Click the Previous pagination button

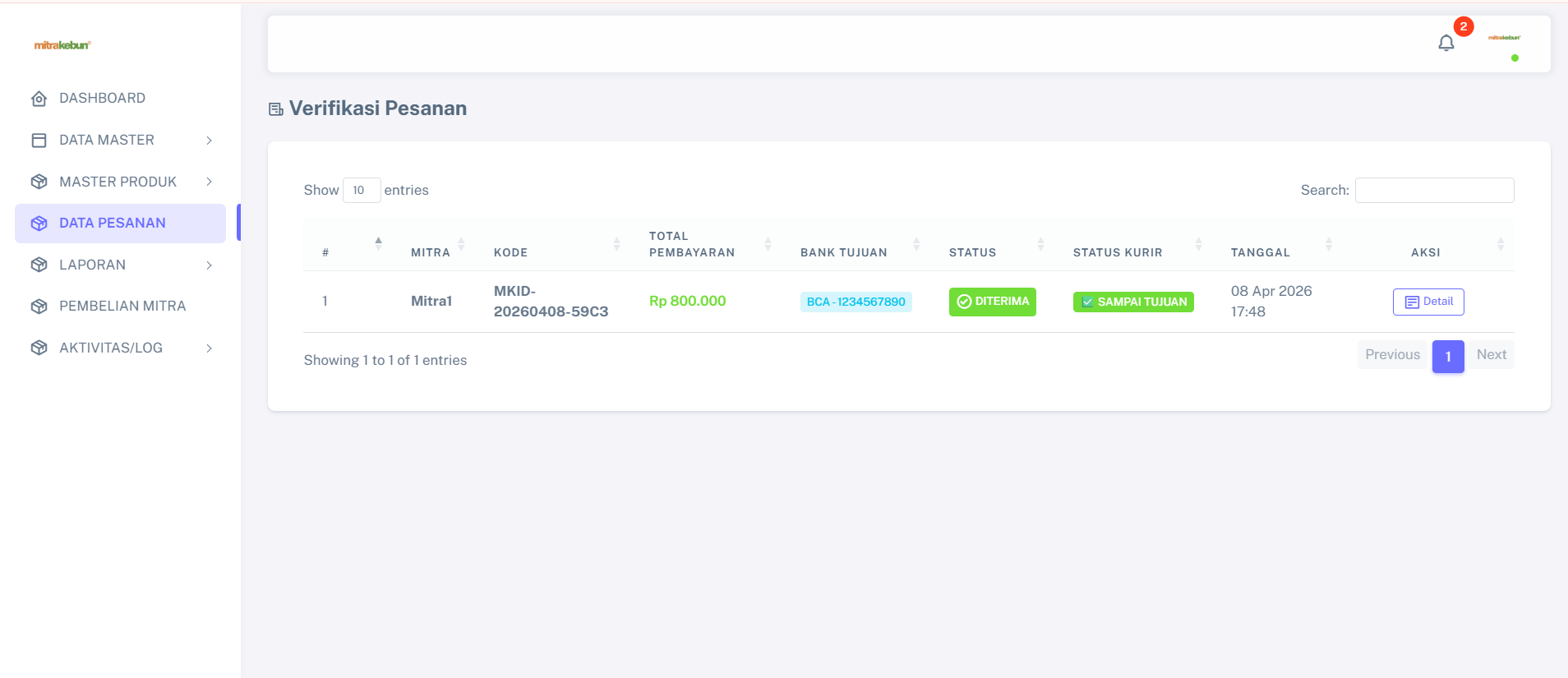1392,355
